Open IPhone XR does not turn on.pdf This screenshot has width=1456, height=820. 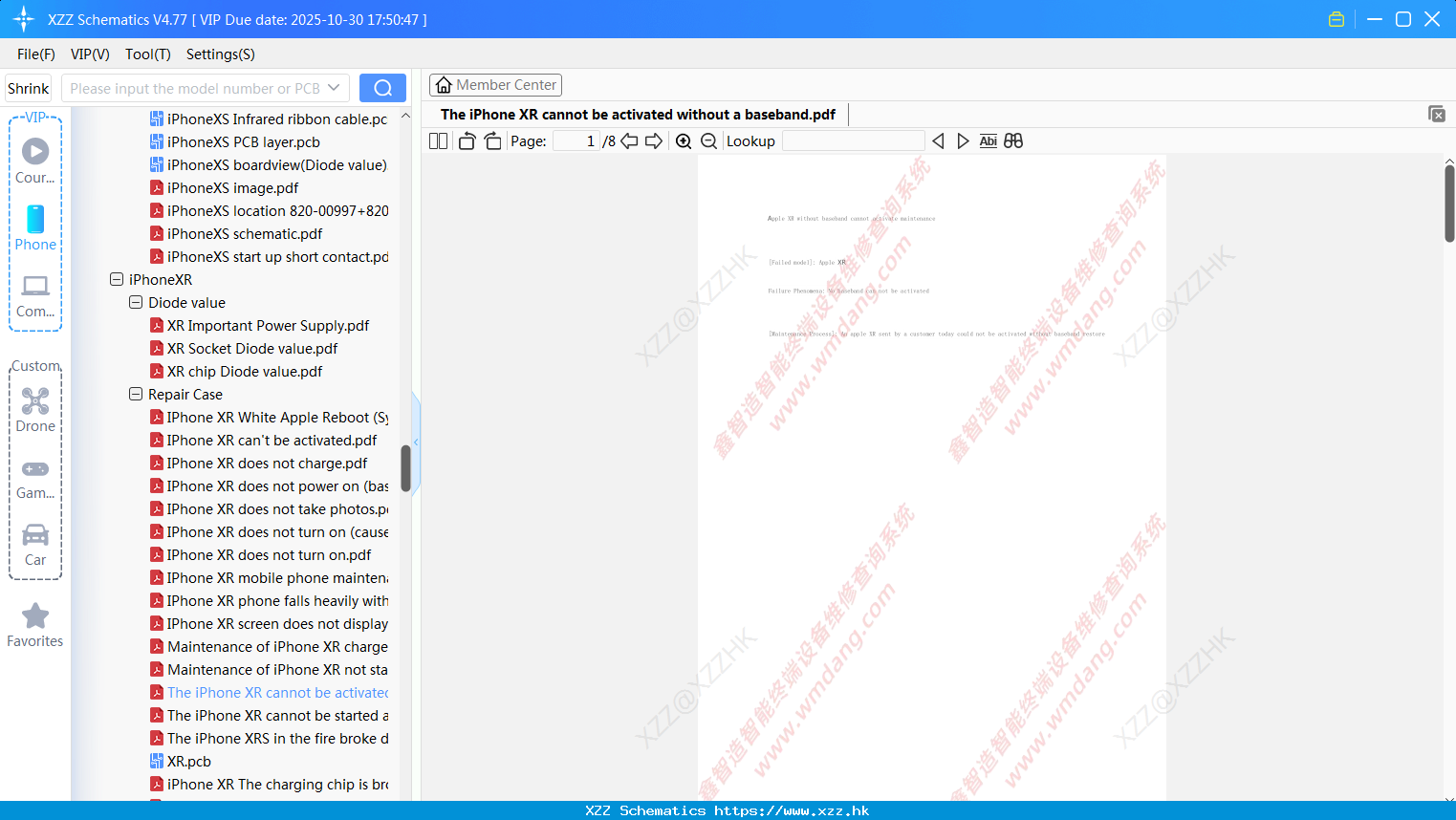click(269, 554)
